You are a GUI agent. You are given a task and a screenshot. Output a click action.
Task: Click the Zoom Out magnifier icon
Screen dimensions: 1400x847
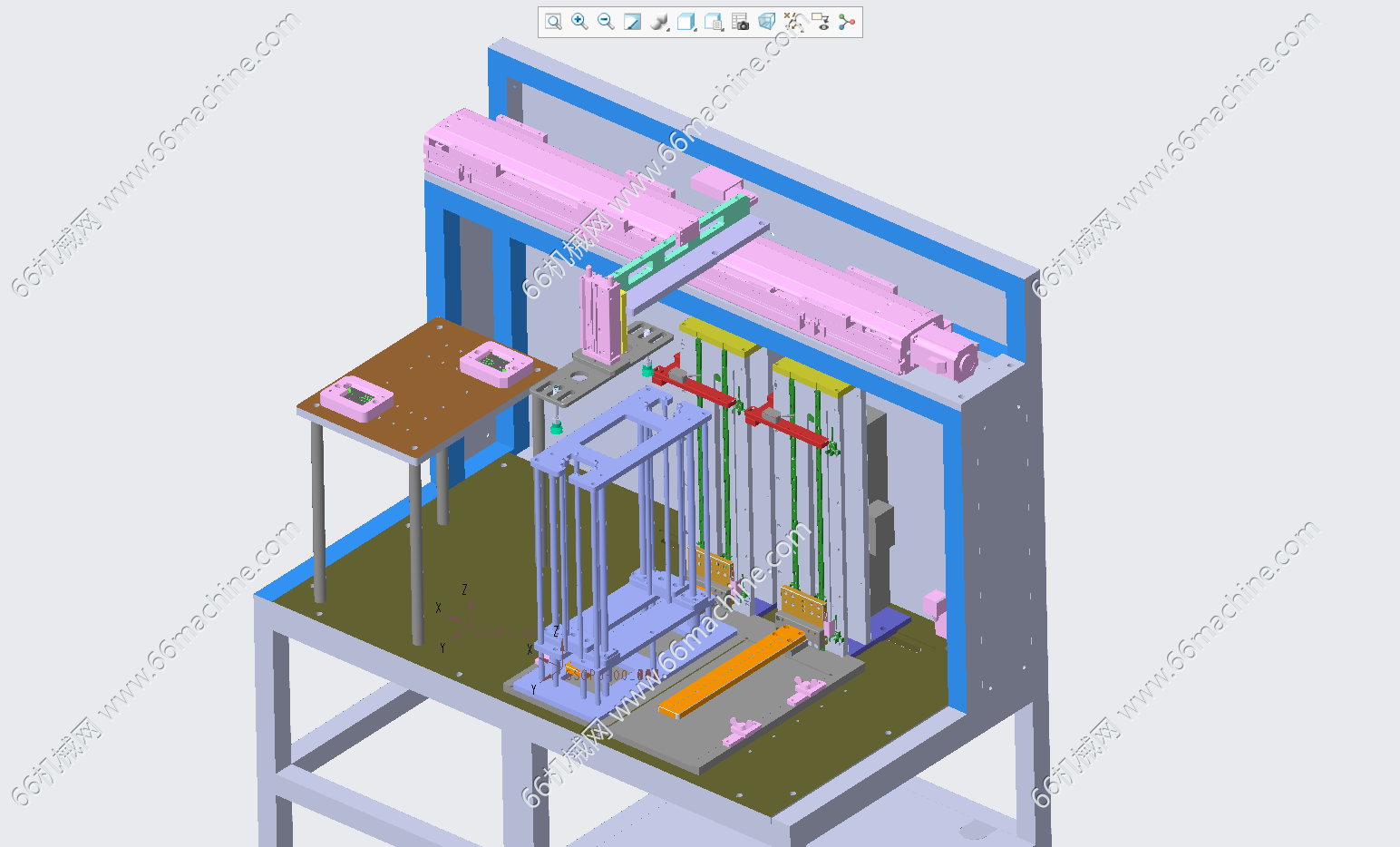pos(606,22)
